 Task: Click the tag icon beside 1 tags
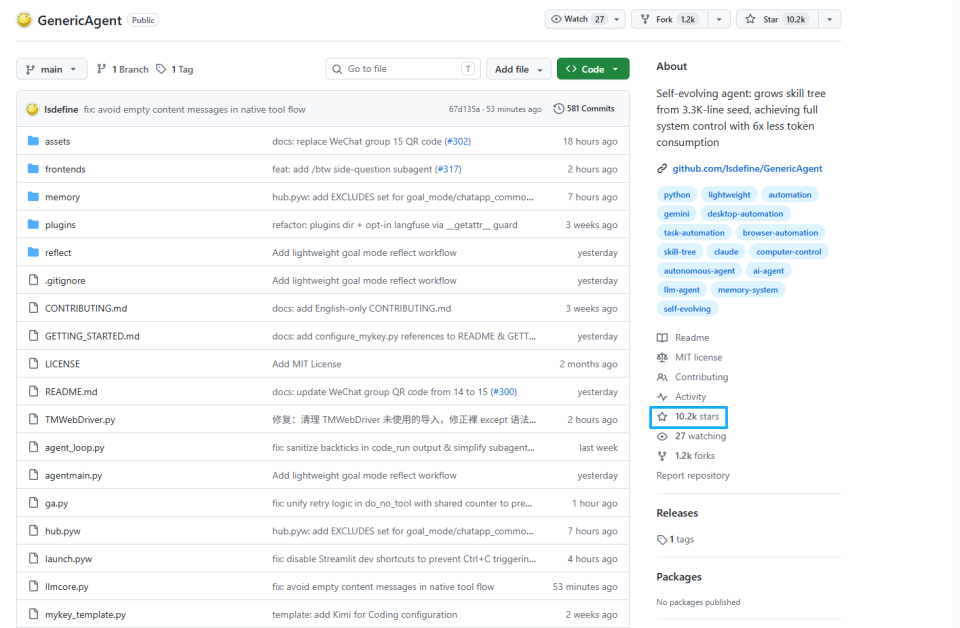pyautogui.click(x=662, y=540)
